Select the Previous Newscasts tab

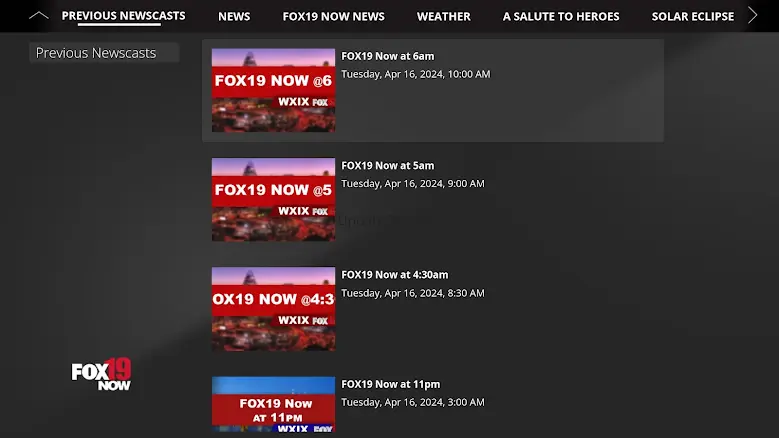123,16
